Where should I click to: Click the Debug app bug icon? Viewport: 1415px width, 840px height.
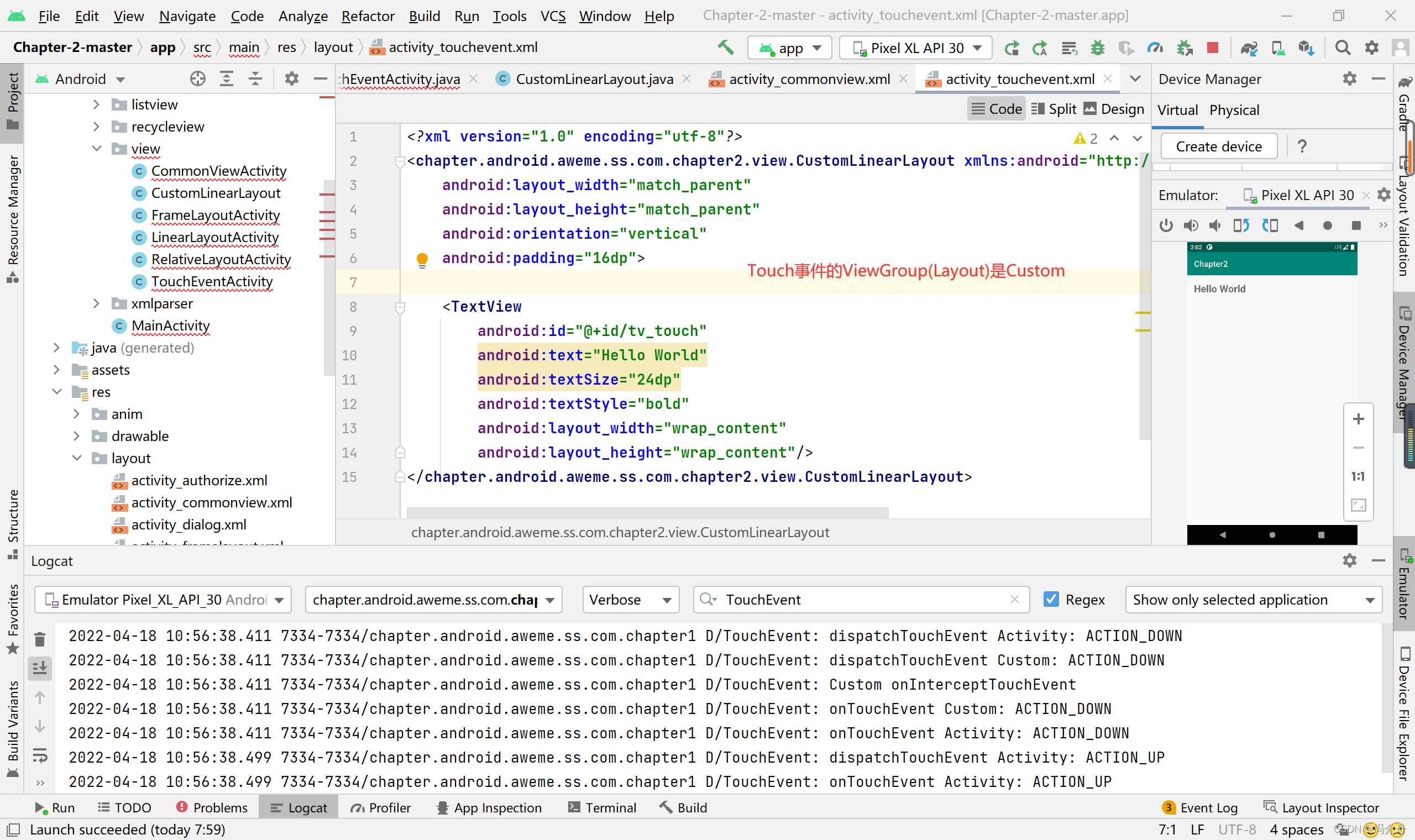coord(1097,48)
